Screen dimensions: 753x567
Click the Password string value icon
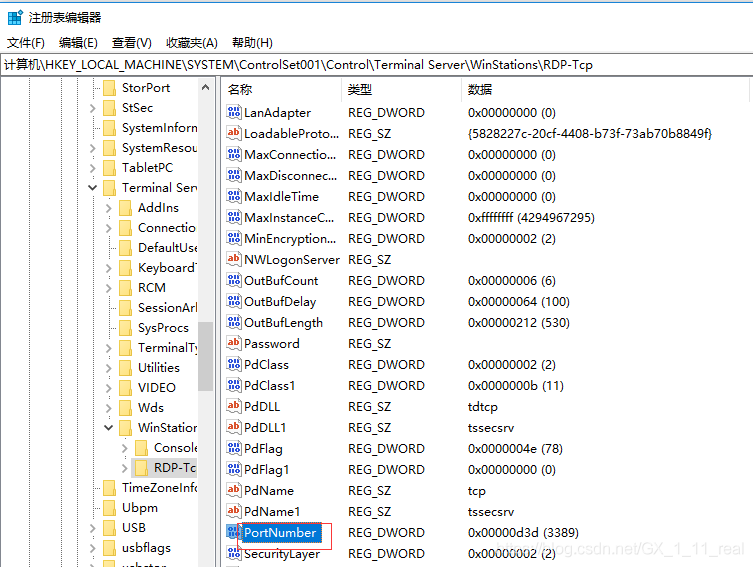click(234, 343)
